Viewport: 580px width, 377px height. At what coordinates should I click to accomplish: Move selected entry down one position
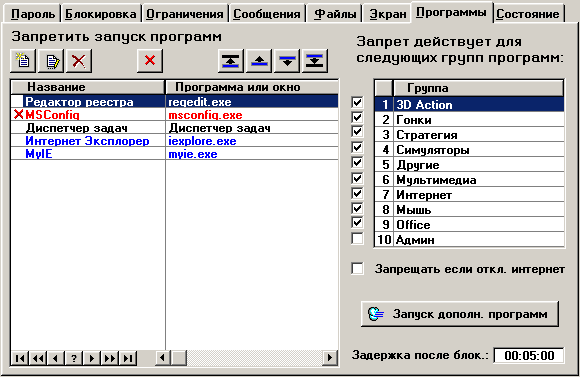(287, 60)
